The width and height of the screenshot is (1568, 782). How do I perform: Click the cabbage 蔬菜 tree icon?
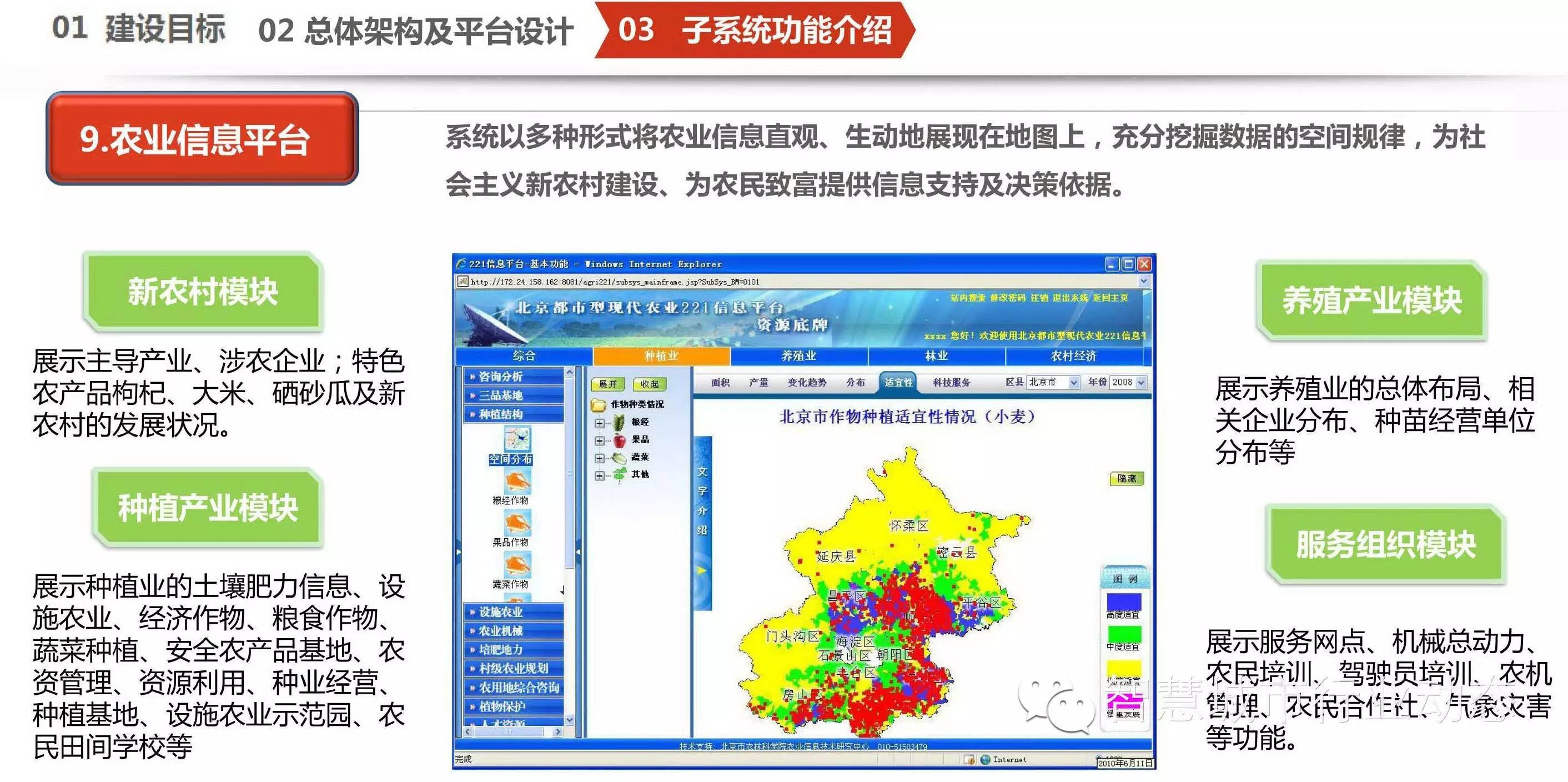click(x=619, y=458)
